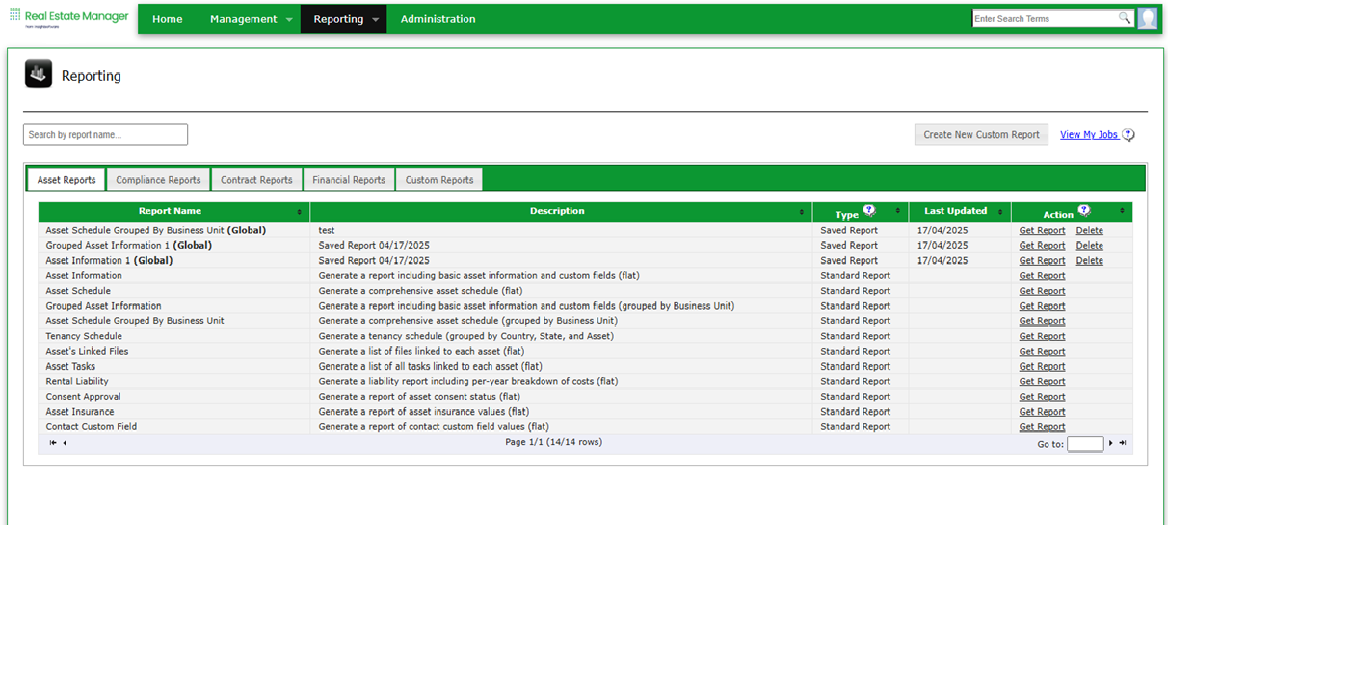1364x688 pixels.
Task: Go to first page pager icon
Action: point(53,443)
